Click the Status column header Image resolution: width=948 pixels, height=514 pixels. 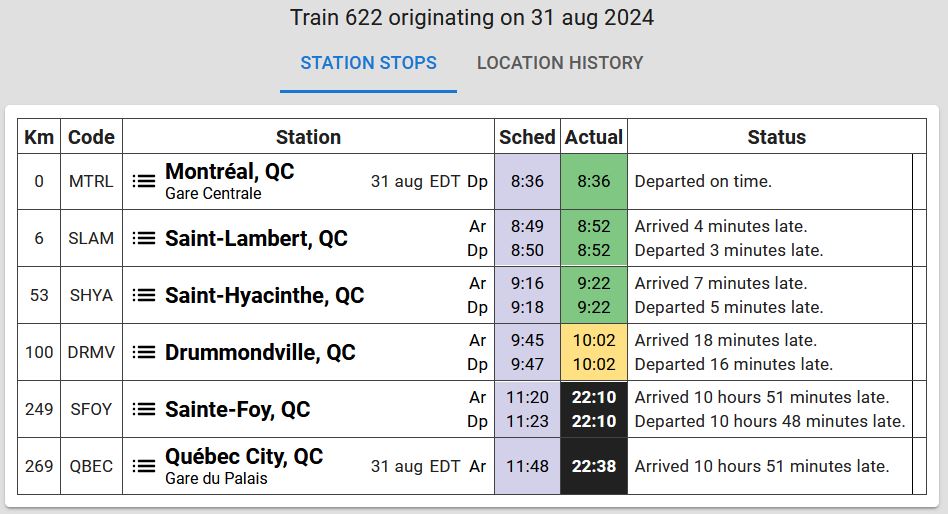(x=776, y=137)
